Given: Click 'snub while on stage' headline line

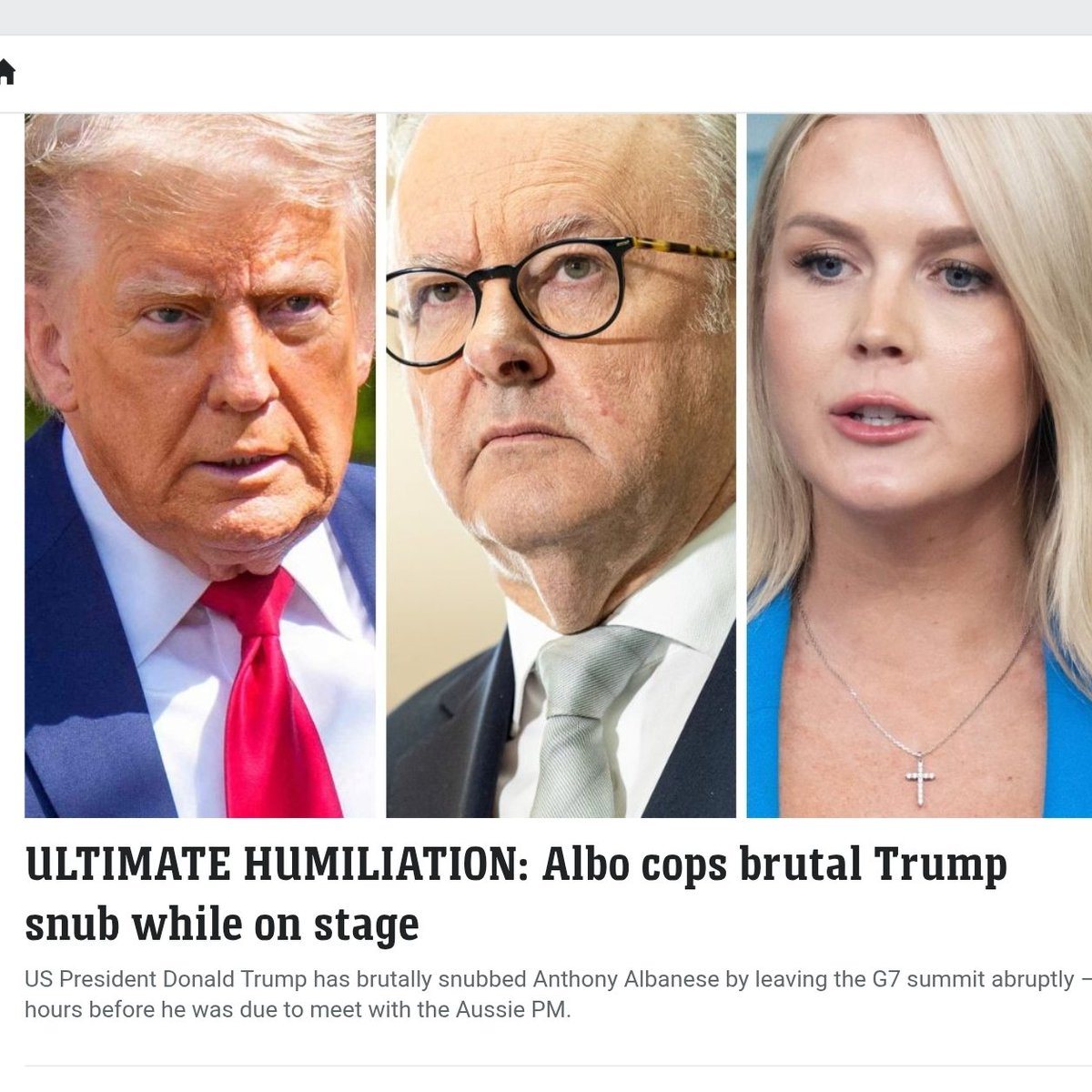Looking at the screenshot, I should coord(222,924).
